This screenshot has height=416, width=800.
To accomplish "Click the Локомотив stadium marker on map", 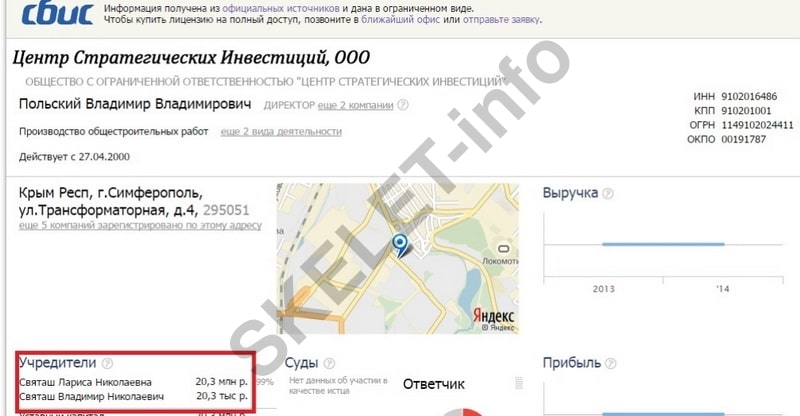I will (x=504, y=249).
